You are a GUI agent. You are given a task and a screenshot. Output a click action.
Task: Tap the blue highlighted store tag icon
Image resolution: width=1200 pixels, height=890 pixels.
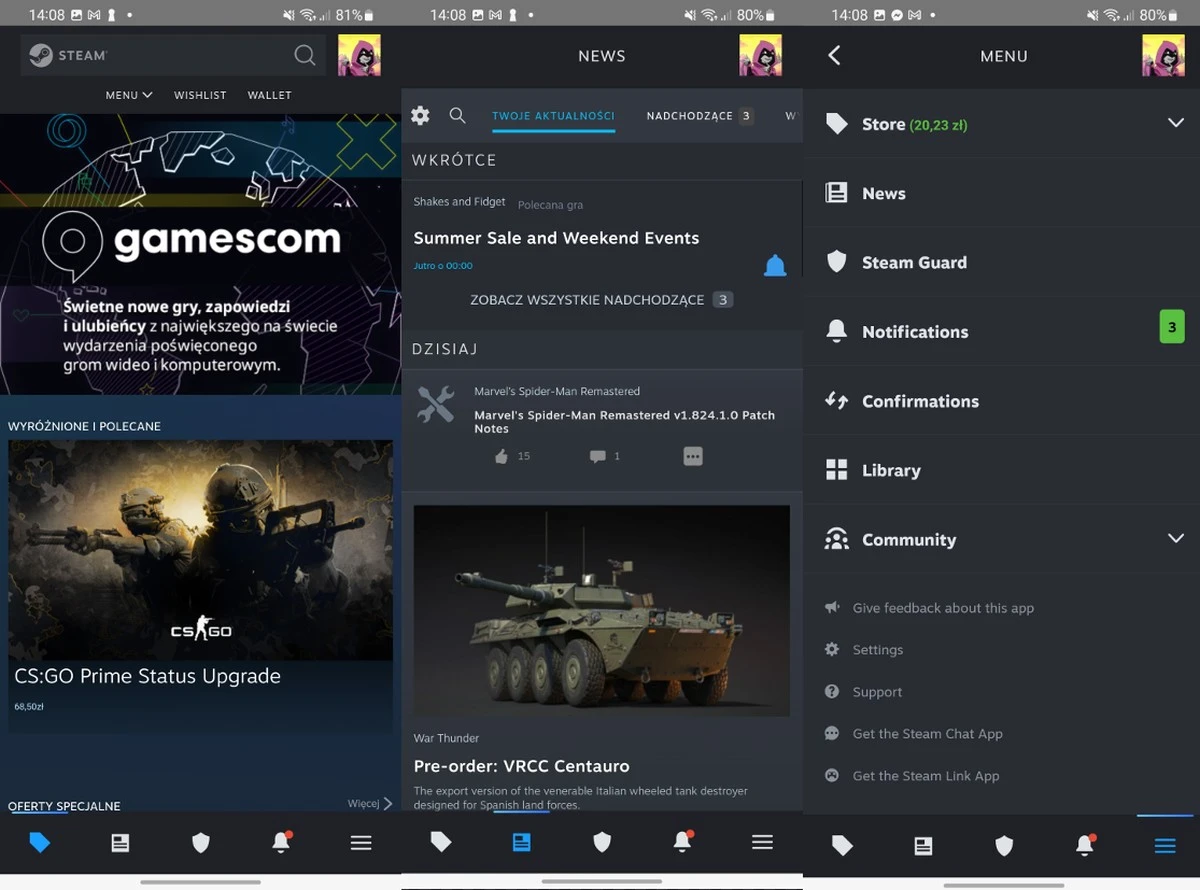(40, 843)
